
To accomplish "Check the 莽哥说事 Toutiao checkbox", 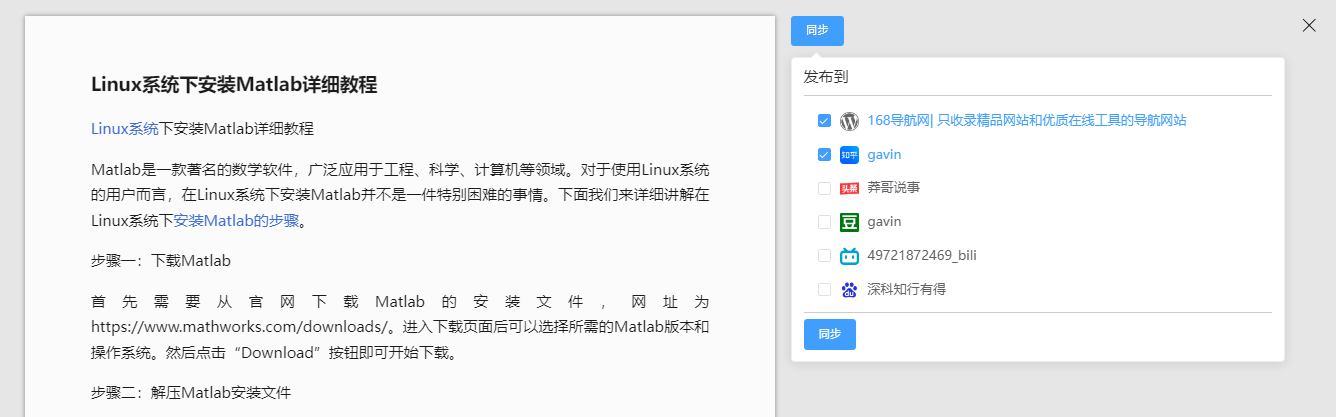I will point(824,189).
